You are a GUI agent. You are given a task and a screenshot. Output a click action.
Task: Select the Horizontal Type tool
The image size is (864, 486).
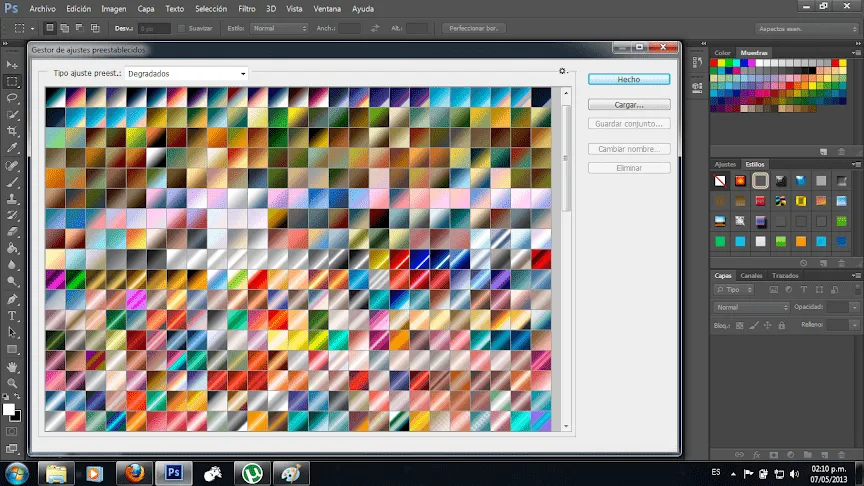click(12, 316)
